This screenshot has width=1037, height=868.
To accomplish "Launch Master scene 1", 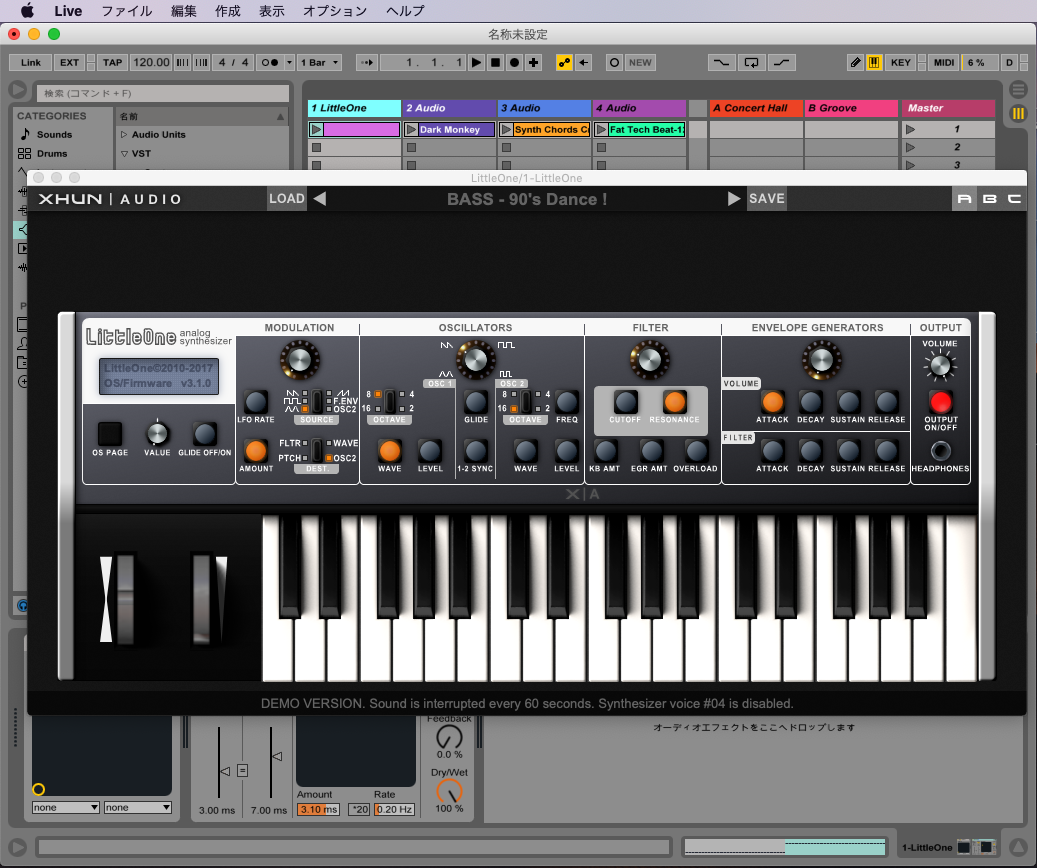I will (911, 130).
